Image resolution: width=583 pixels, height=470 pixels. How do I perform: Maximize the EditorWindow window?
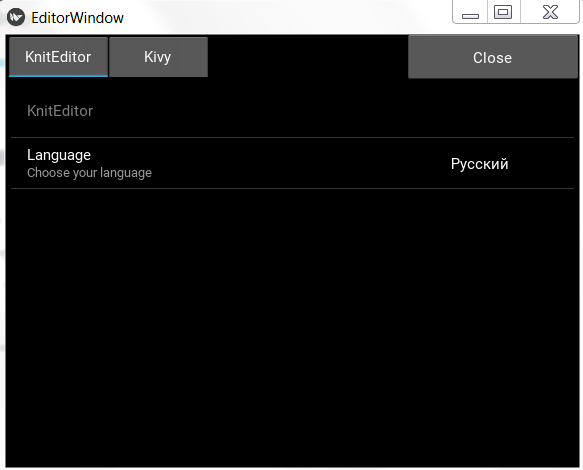[x=503, y=12]
